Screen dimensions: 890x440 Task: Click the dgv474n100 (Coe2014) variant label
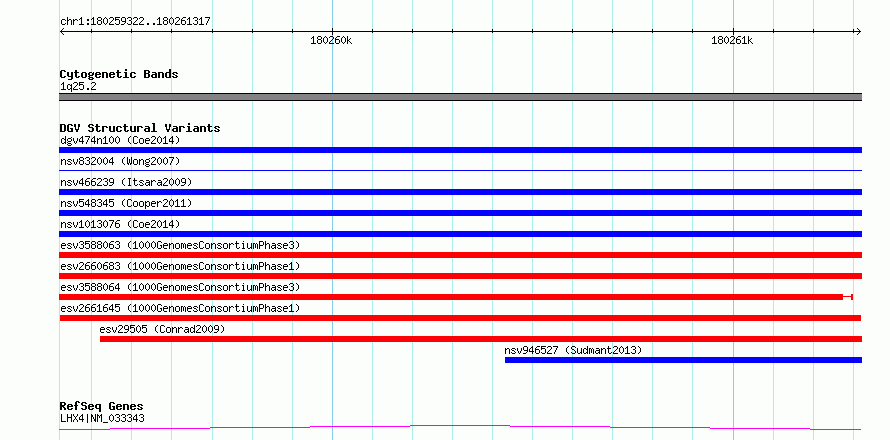coord(120,140)
